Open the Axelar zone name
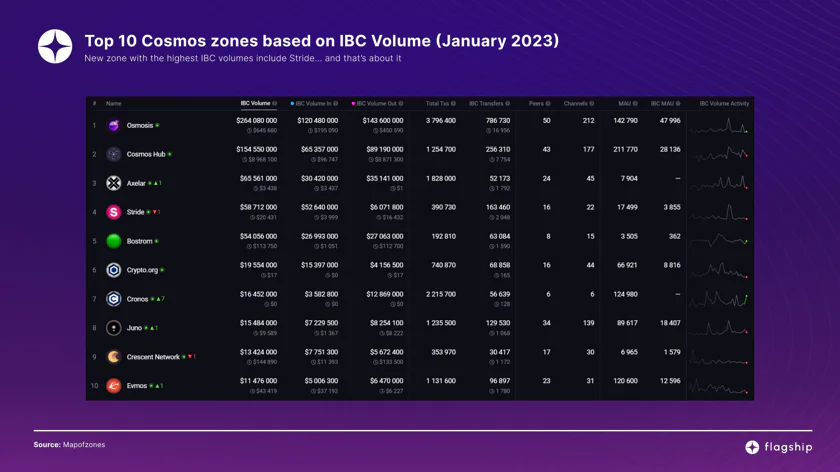 click(x=136, y=183)
